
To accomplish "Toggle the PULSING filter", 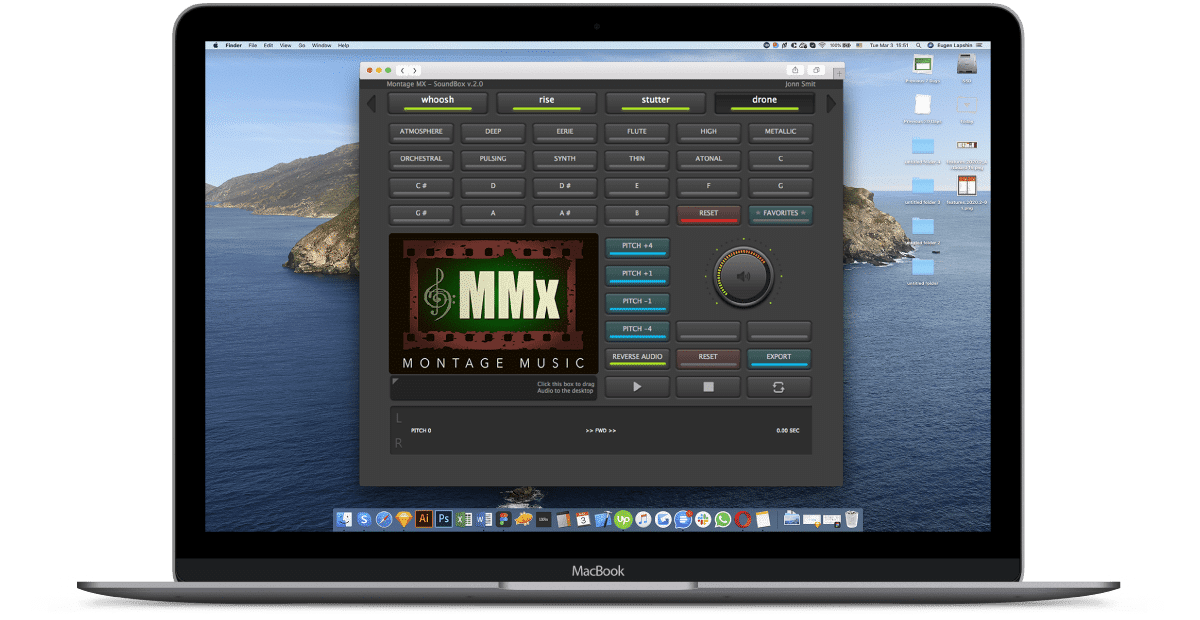I will (493, 160).
